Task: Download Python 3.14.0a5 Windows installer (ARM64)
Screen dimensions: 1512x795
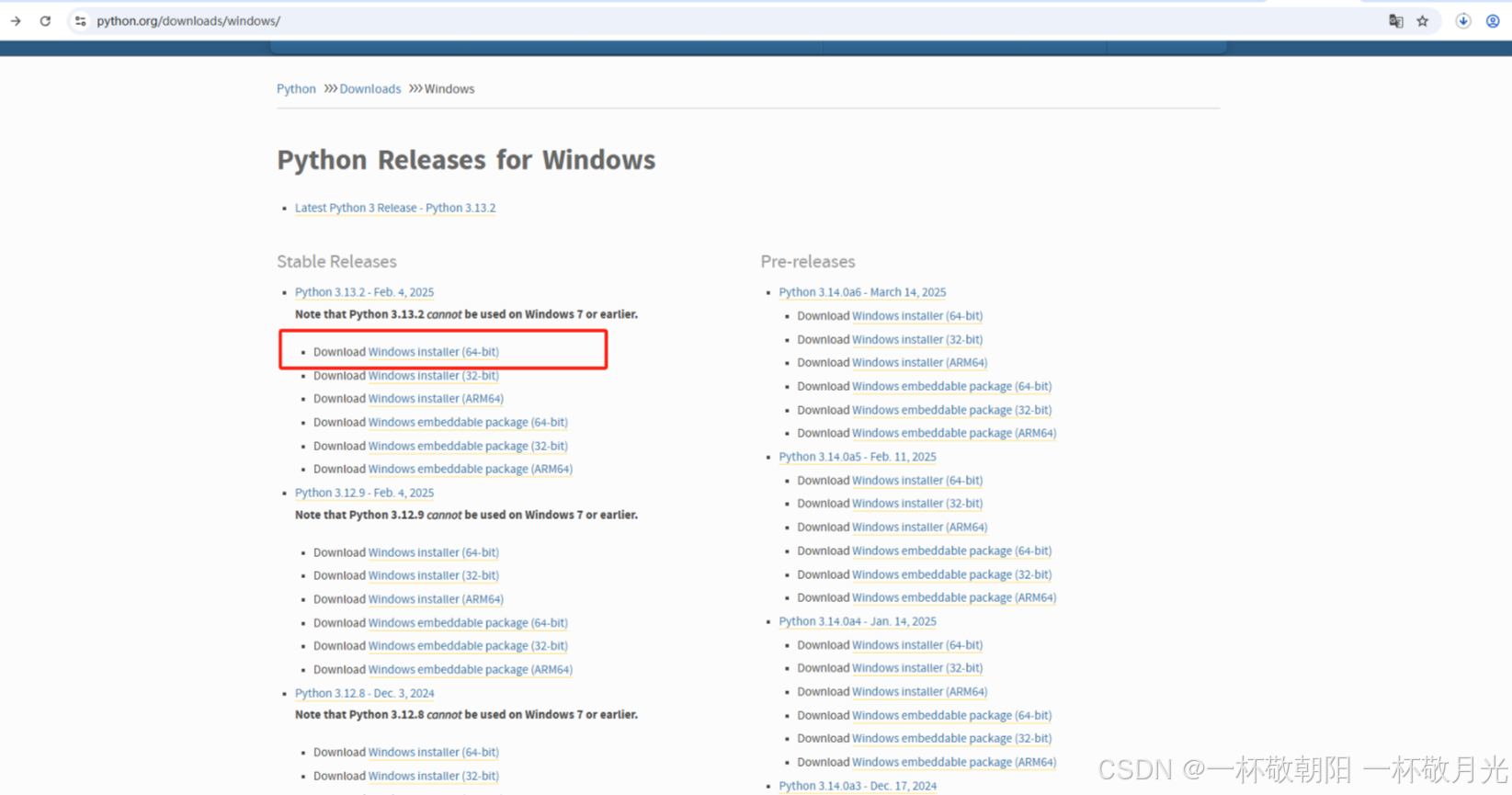Action: tap(920, 528)
